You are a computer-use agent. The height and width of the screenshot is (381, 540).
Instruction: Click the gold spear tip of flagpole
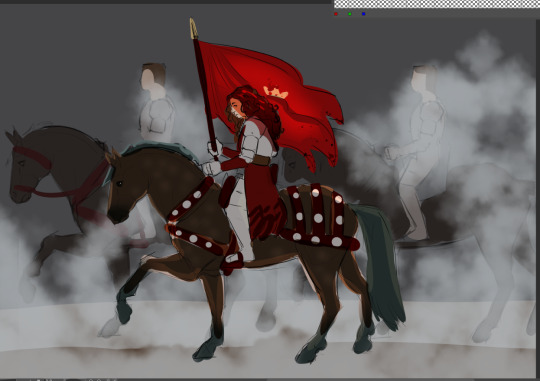[x=194, y=28]
